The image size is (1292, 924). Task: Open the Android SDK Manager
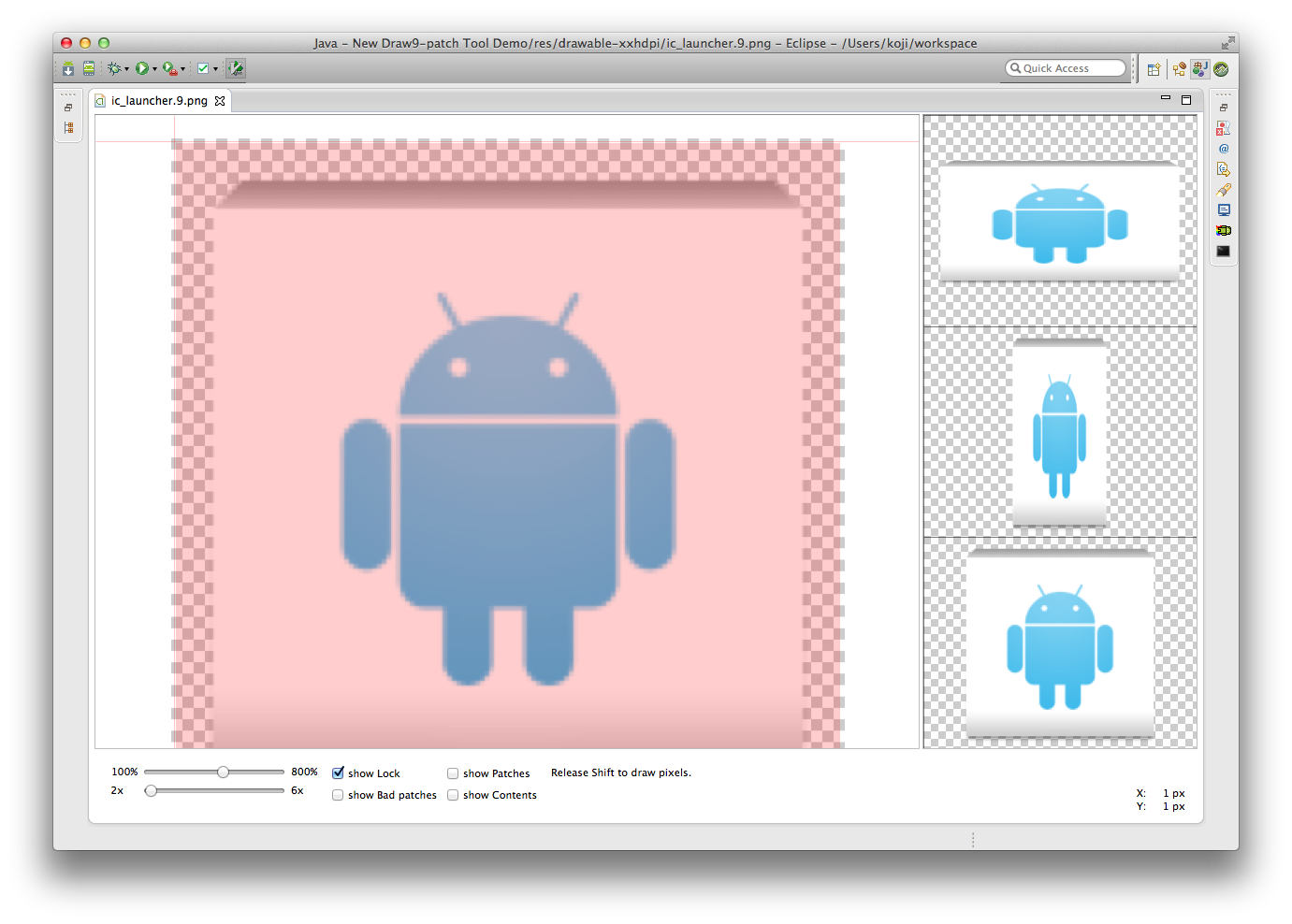tap(68, 68)
